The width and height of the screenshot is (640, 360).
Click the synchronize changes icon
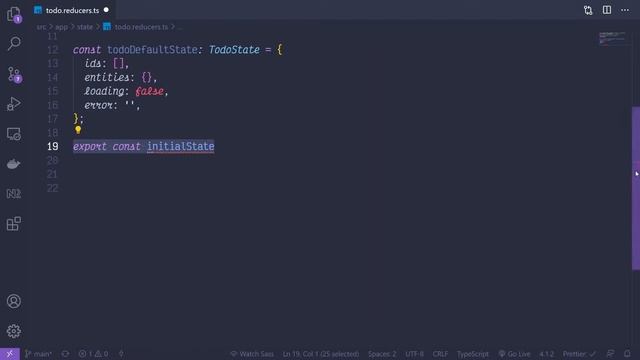65,354
